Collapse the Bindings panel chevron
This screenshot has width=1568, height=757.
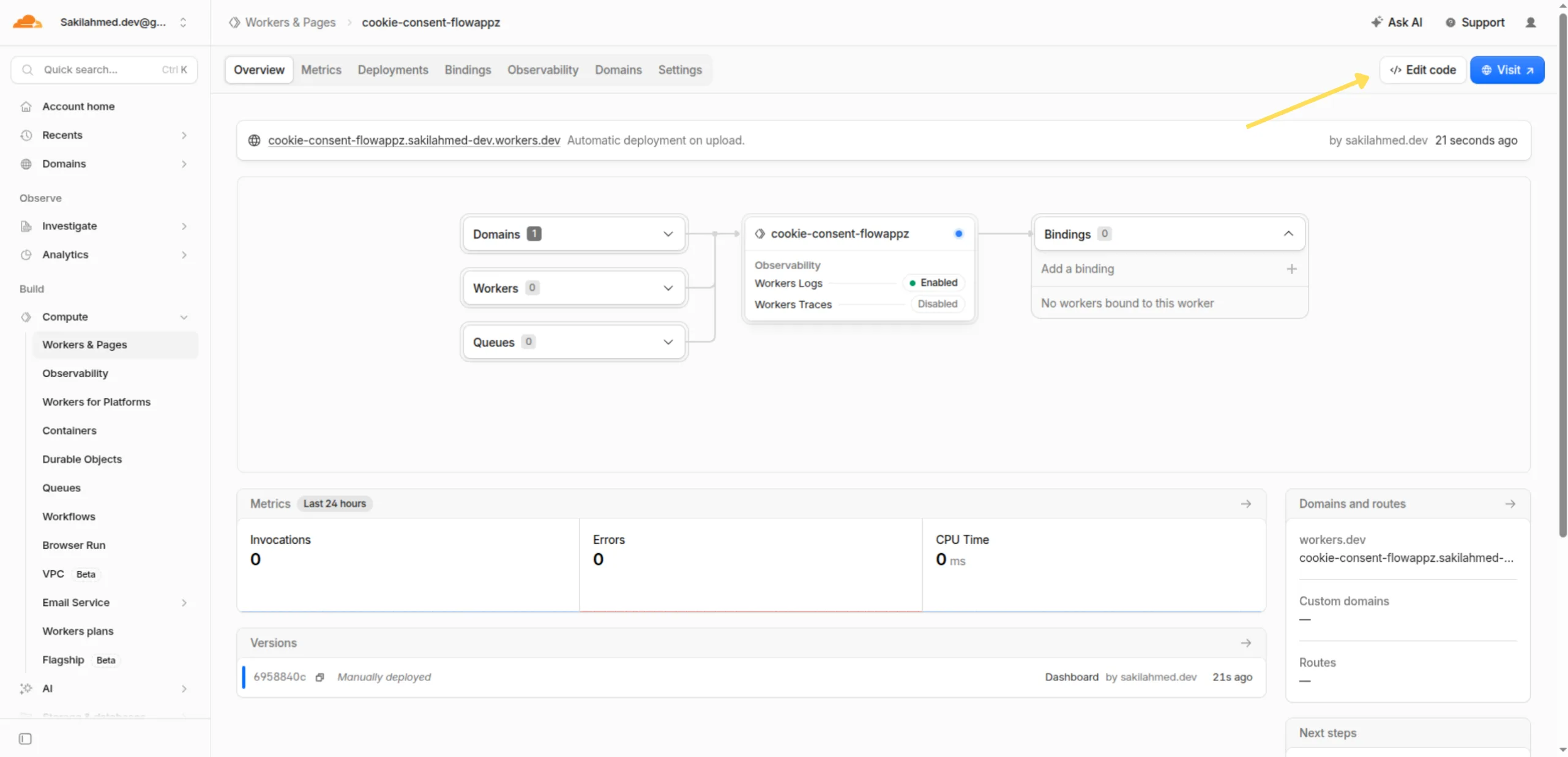point(1288,234)
